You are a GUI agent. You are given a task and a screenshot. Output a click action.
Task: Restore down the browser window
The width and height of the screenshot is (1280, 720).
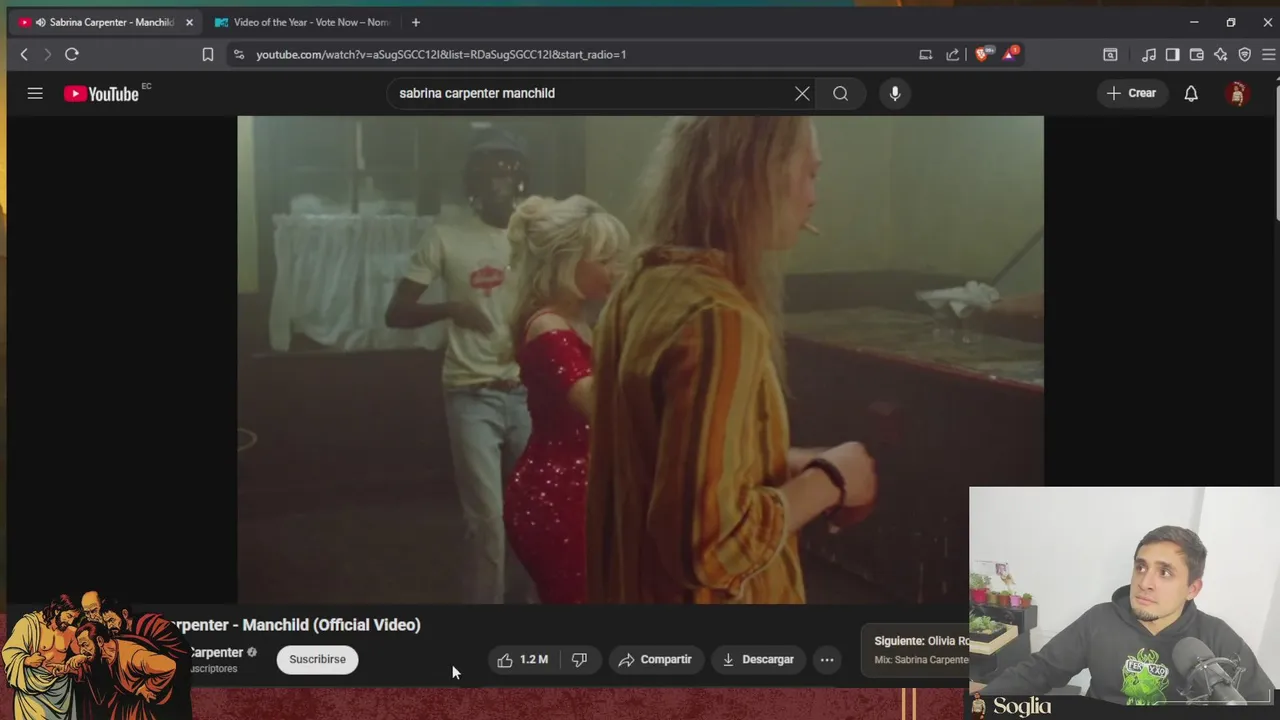[x=1231, y=22]
